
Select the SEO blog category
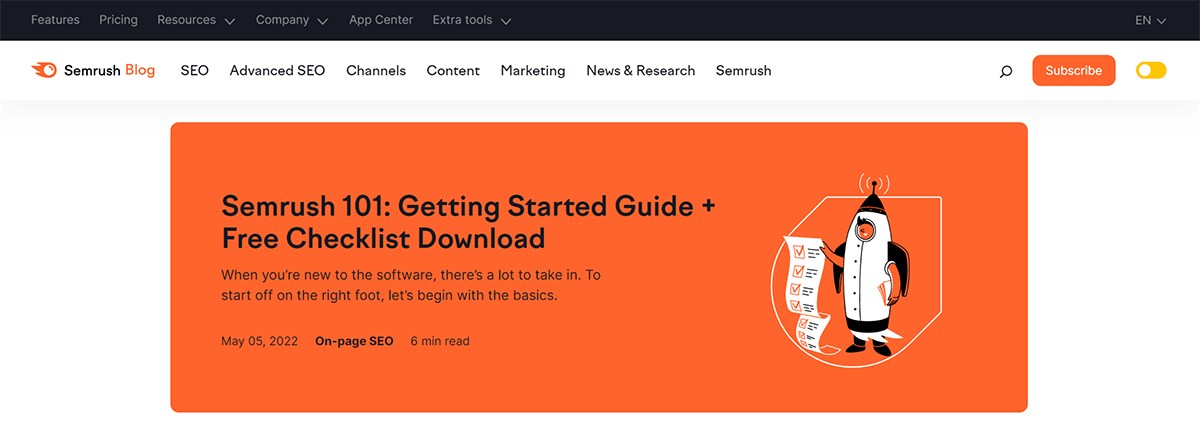point(195,71)
